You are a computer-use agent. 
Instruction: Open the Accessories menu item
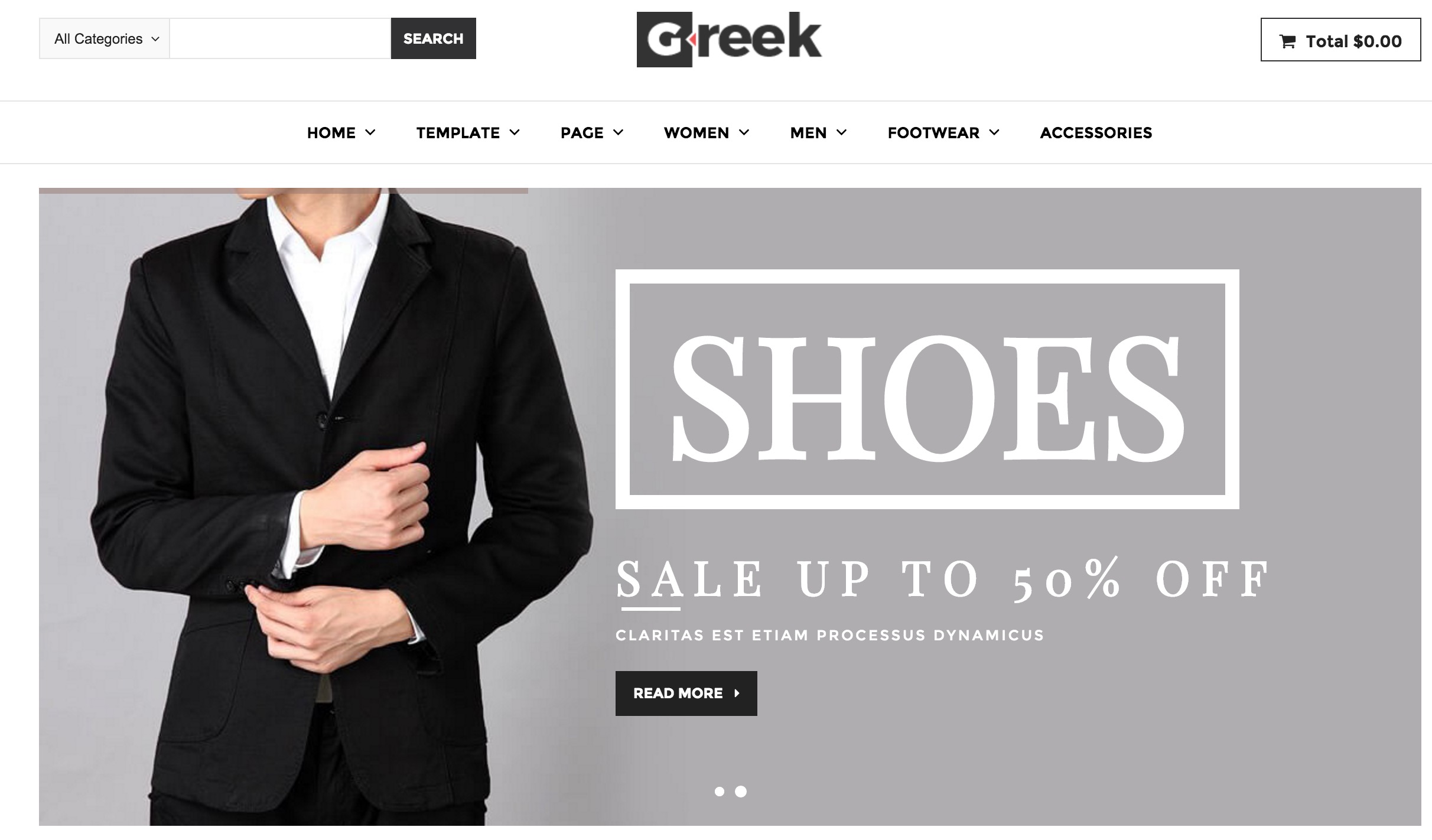(1096, 133)
